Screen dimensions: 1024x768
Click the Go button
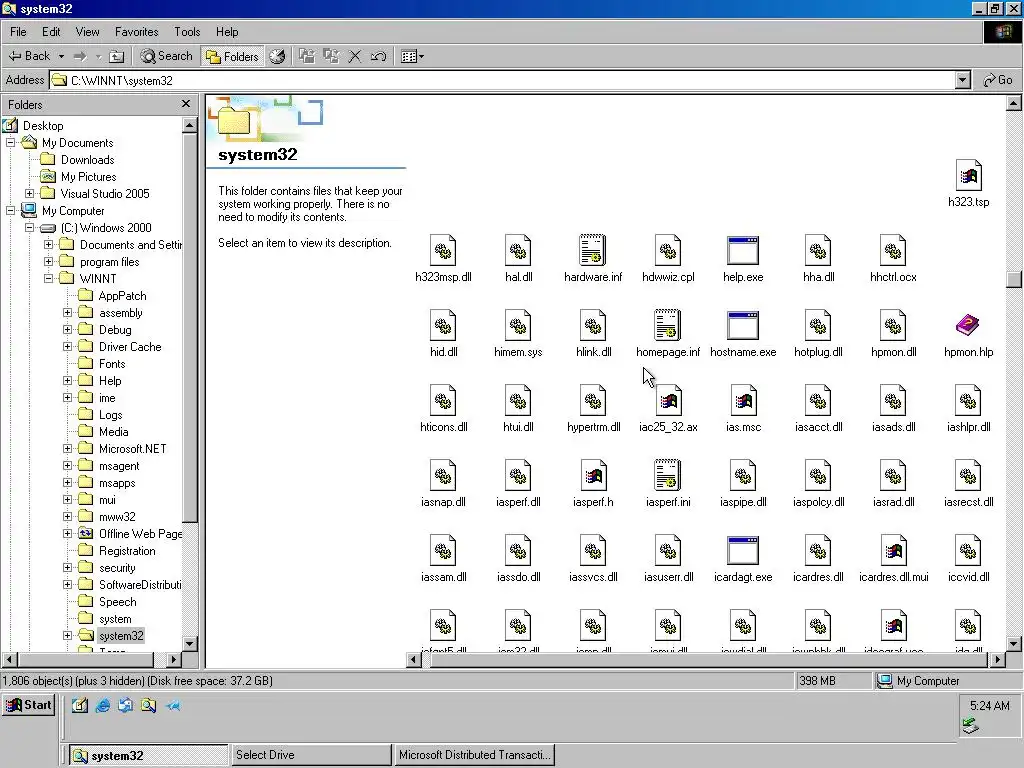[x=998, y=80]
